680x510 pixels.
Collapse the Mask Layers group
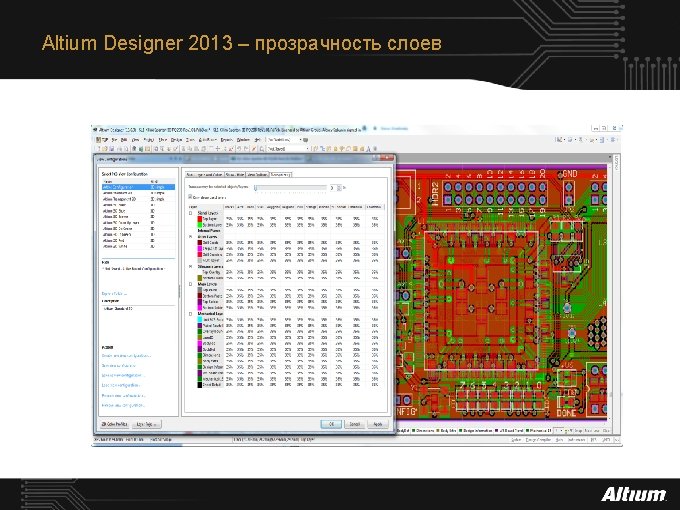[x=190, y=284]
